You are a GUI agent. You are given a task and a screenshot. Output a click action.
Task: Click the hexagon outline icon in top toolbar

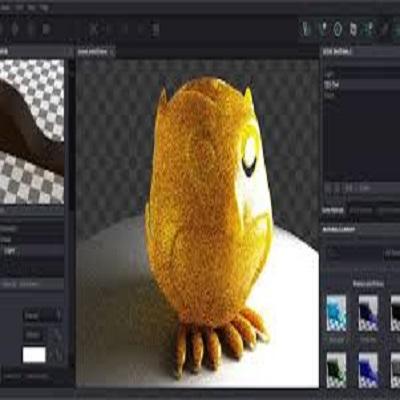[x=337, y=29]
